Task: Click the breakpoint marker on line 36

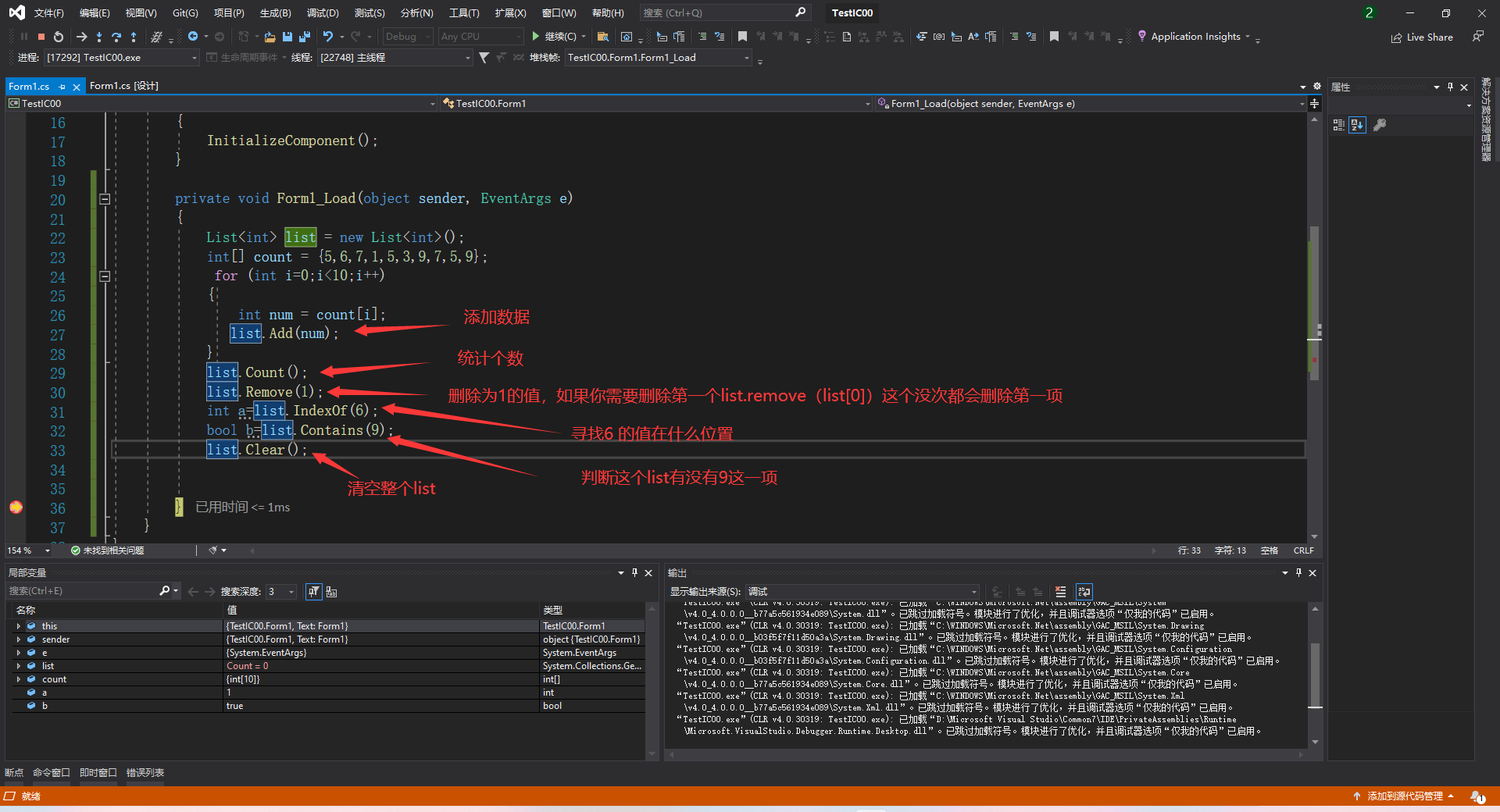Action: [16, 507]
